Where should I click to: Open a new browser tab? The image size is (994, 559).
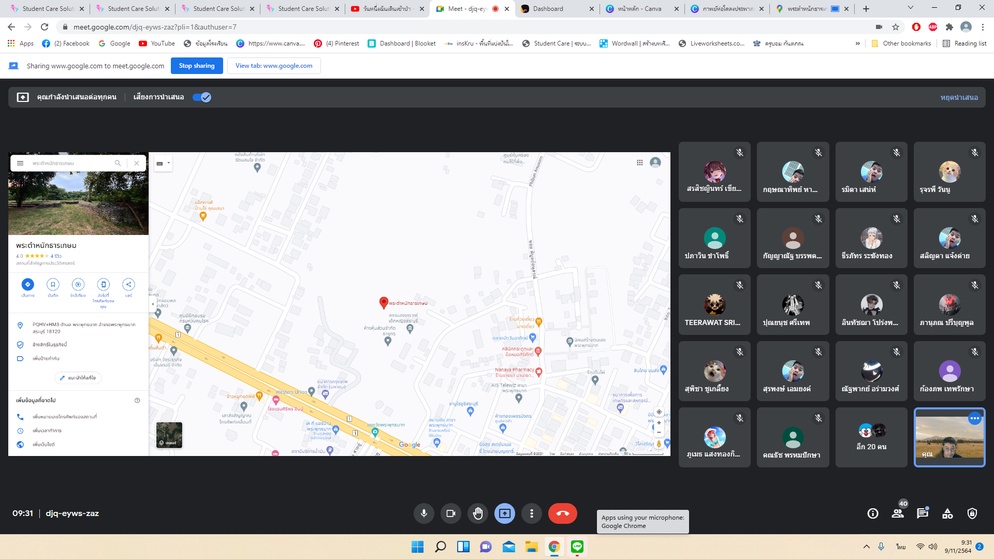click(866, 9)
